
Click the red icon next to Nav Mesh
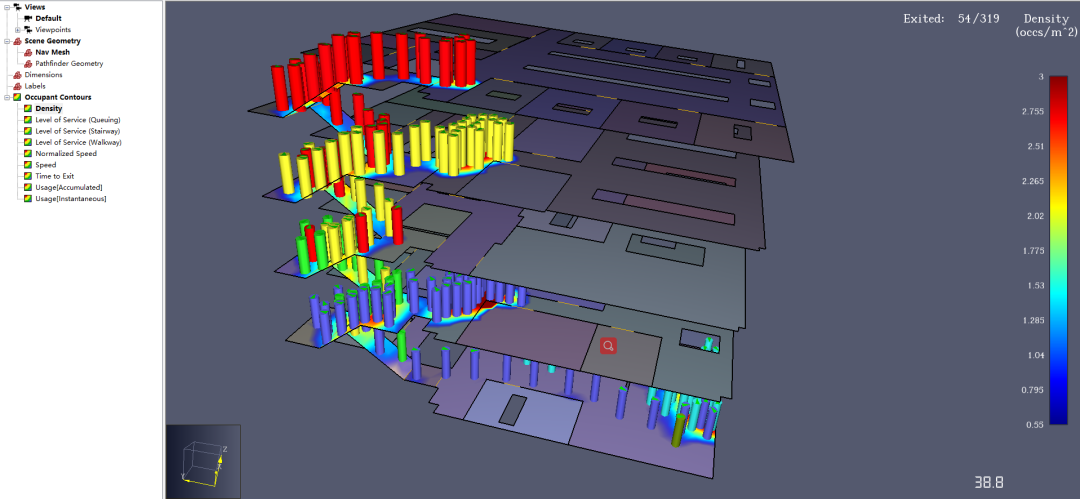(28, 52)
